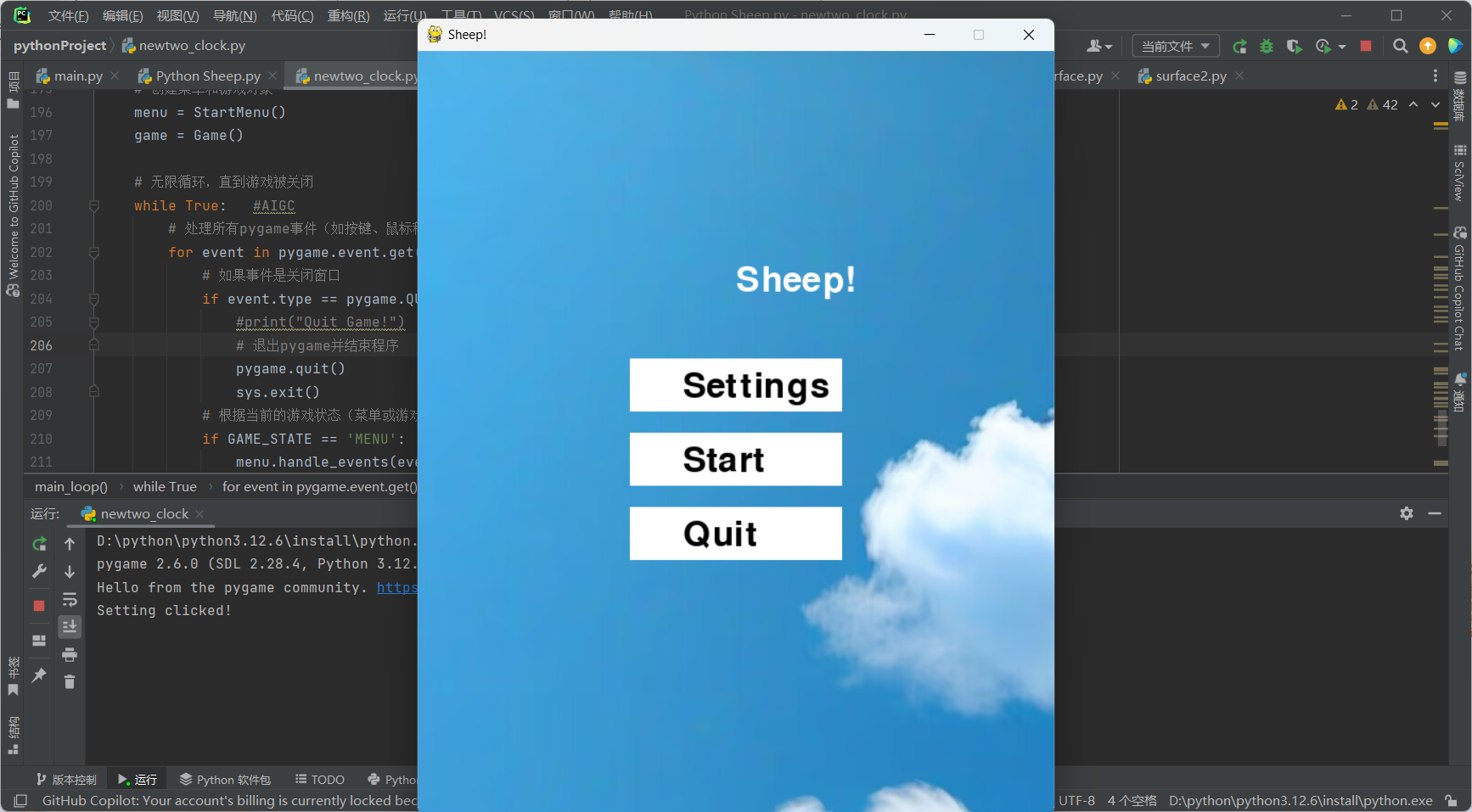
Task: Click the debug bug icon in toolbar
Action: click(x=1267, y=46)
